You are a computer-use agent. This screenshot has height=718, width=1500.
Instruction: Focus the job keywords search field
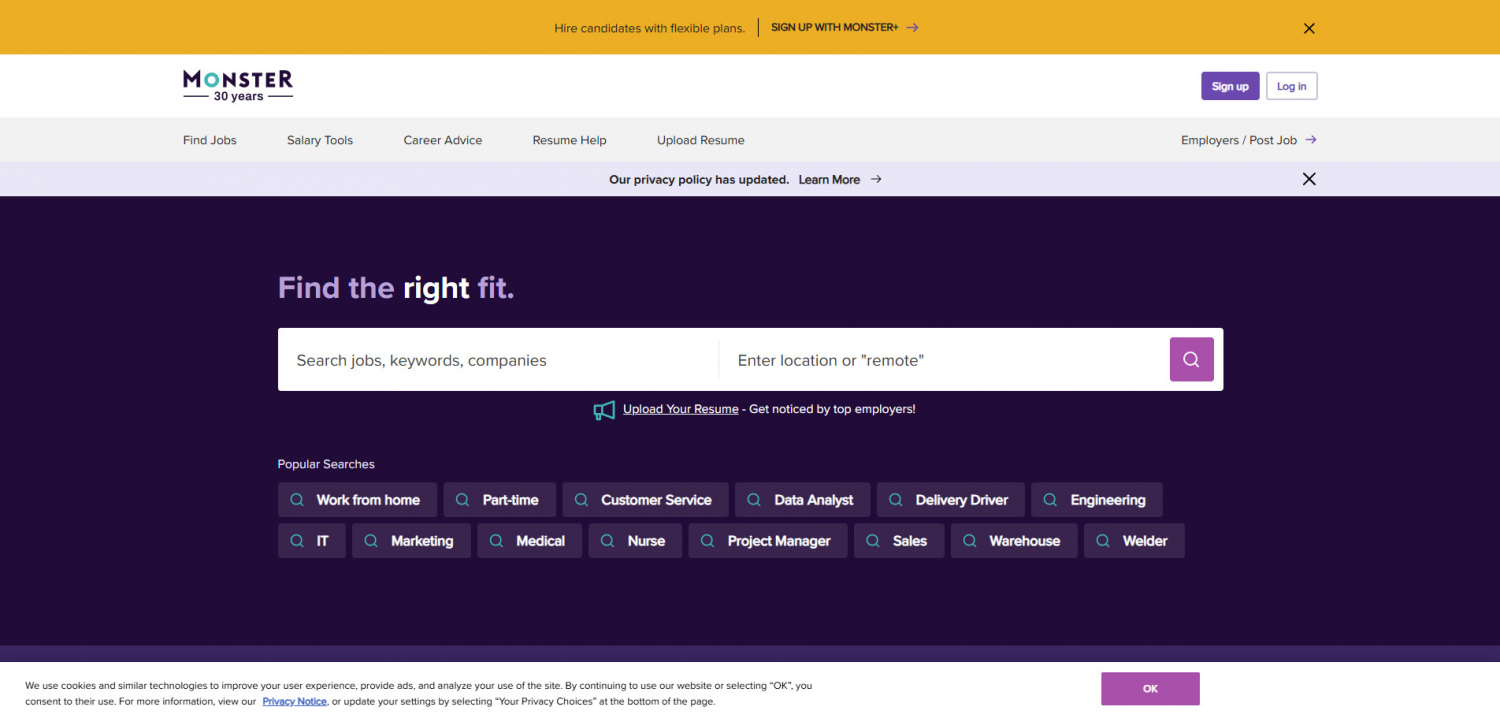click(498, 360)
